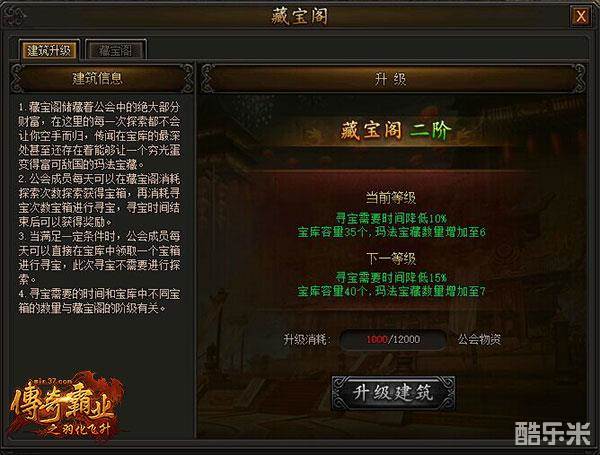Open the 藏宝阁 tab
The width and height of the screenshot is (600, 455).
(x=116, y=50)
